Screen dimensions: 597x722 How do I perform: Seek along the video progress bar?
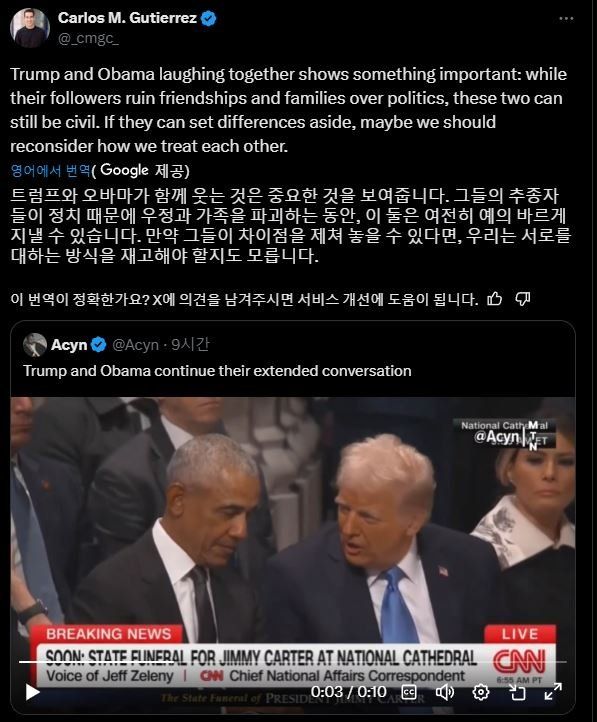pyautogui.click(x=293, y=662)
